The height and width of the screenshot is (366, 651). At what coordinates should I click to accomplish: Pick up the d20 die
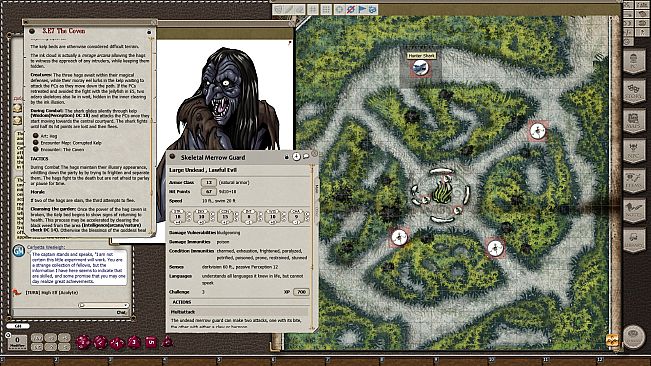(83, 342)
